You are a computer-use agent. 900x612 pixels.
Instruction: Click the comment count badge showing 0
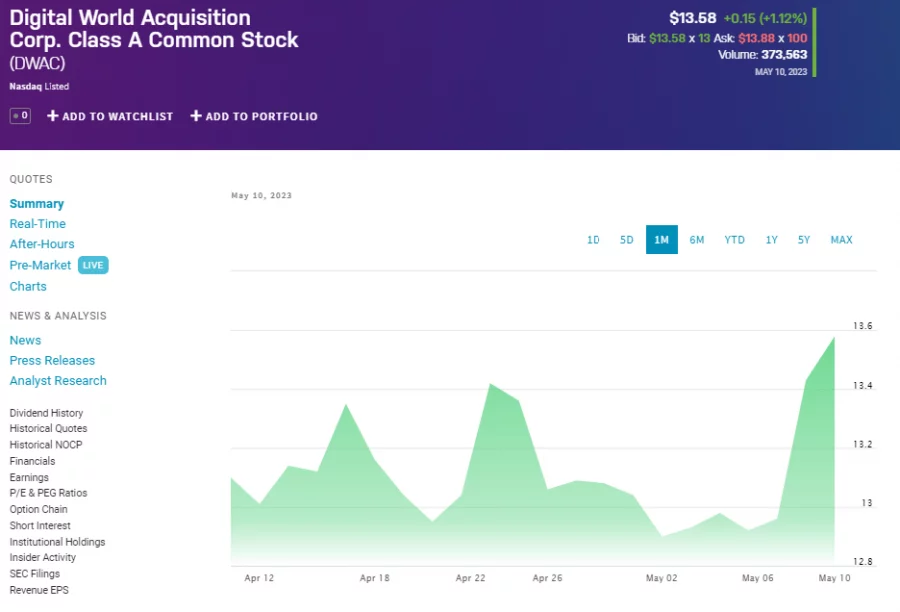click(x=20, y=116)
